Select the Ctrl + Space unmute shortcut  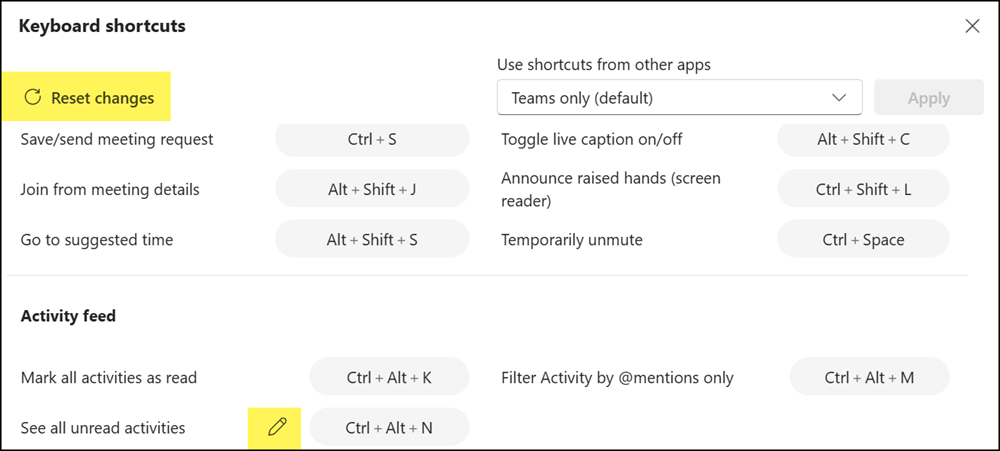pos(863,239)
